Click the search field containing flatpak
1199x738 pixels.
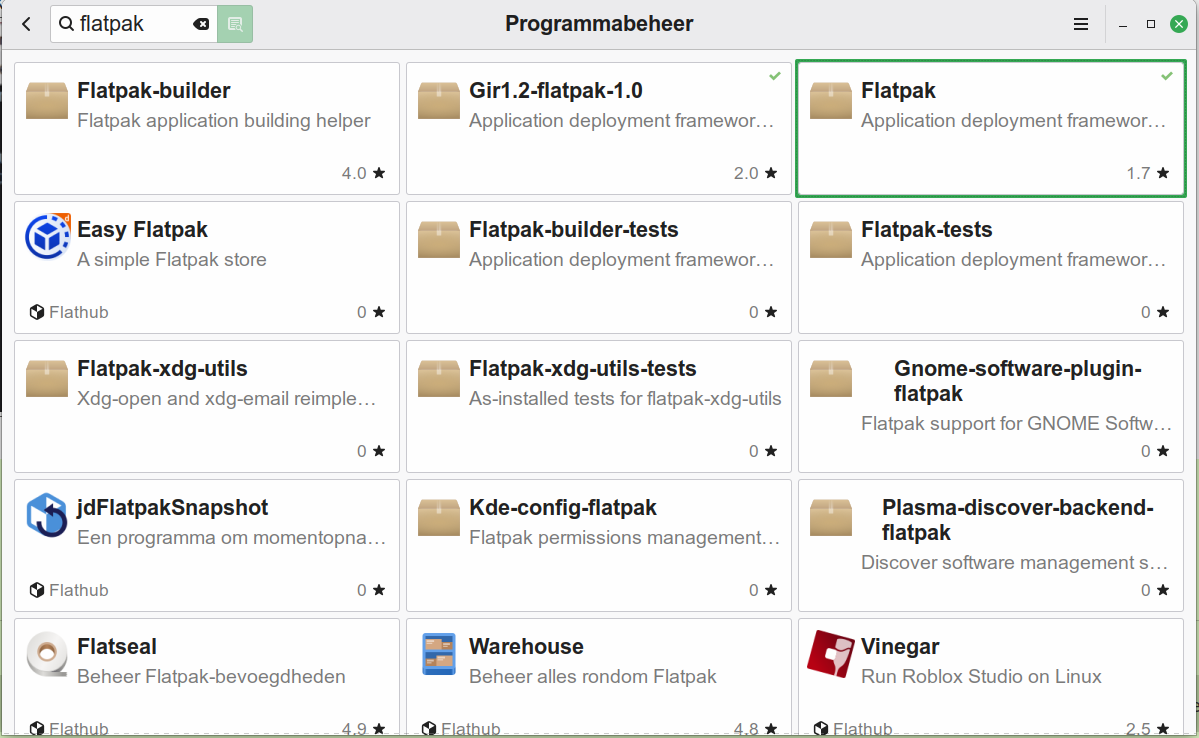134,24
